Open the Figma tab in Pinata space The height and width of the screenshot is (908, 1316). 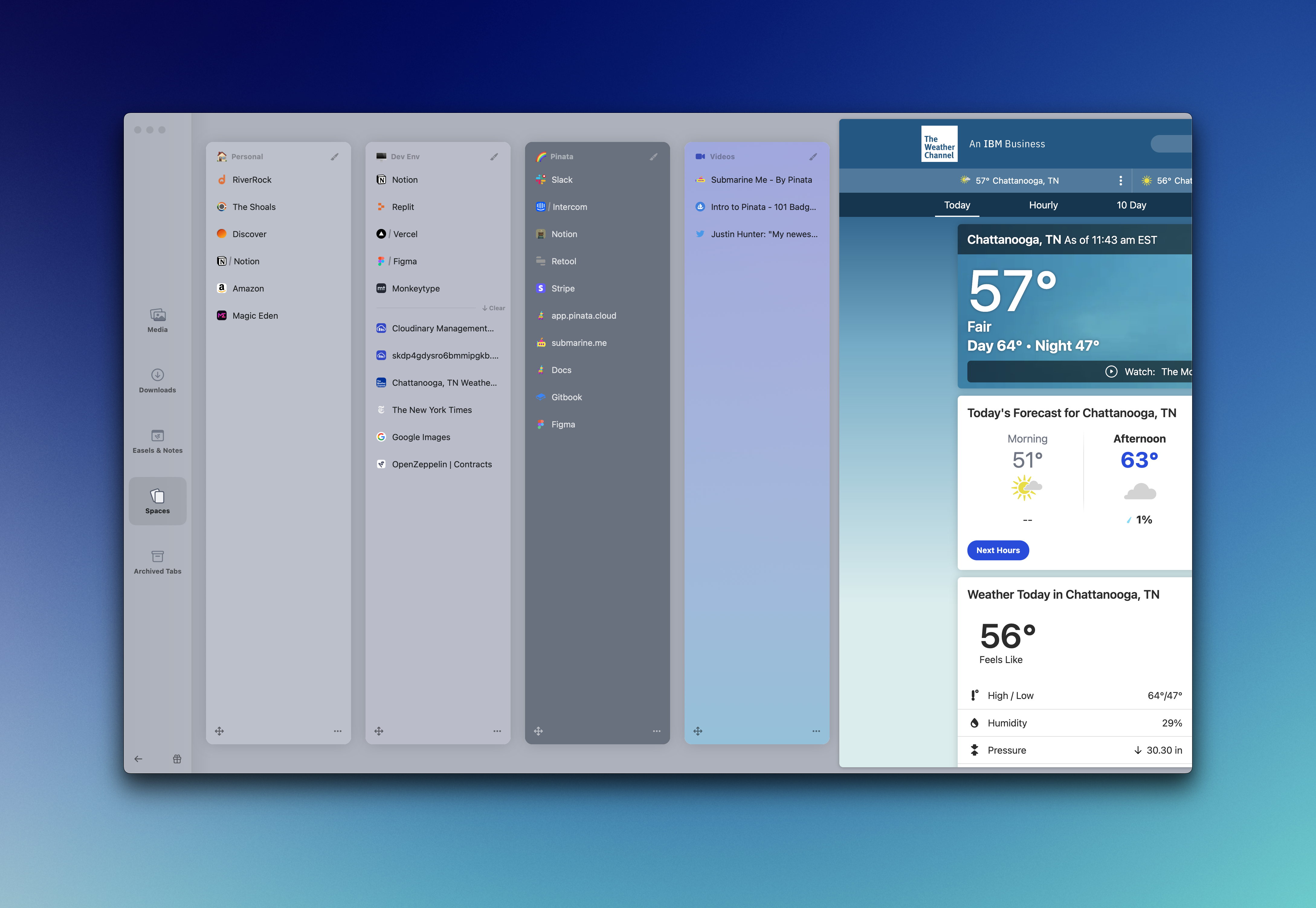point(597,424)
